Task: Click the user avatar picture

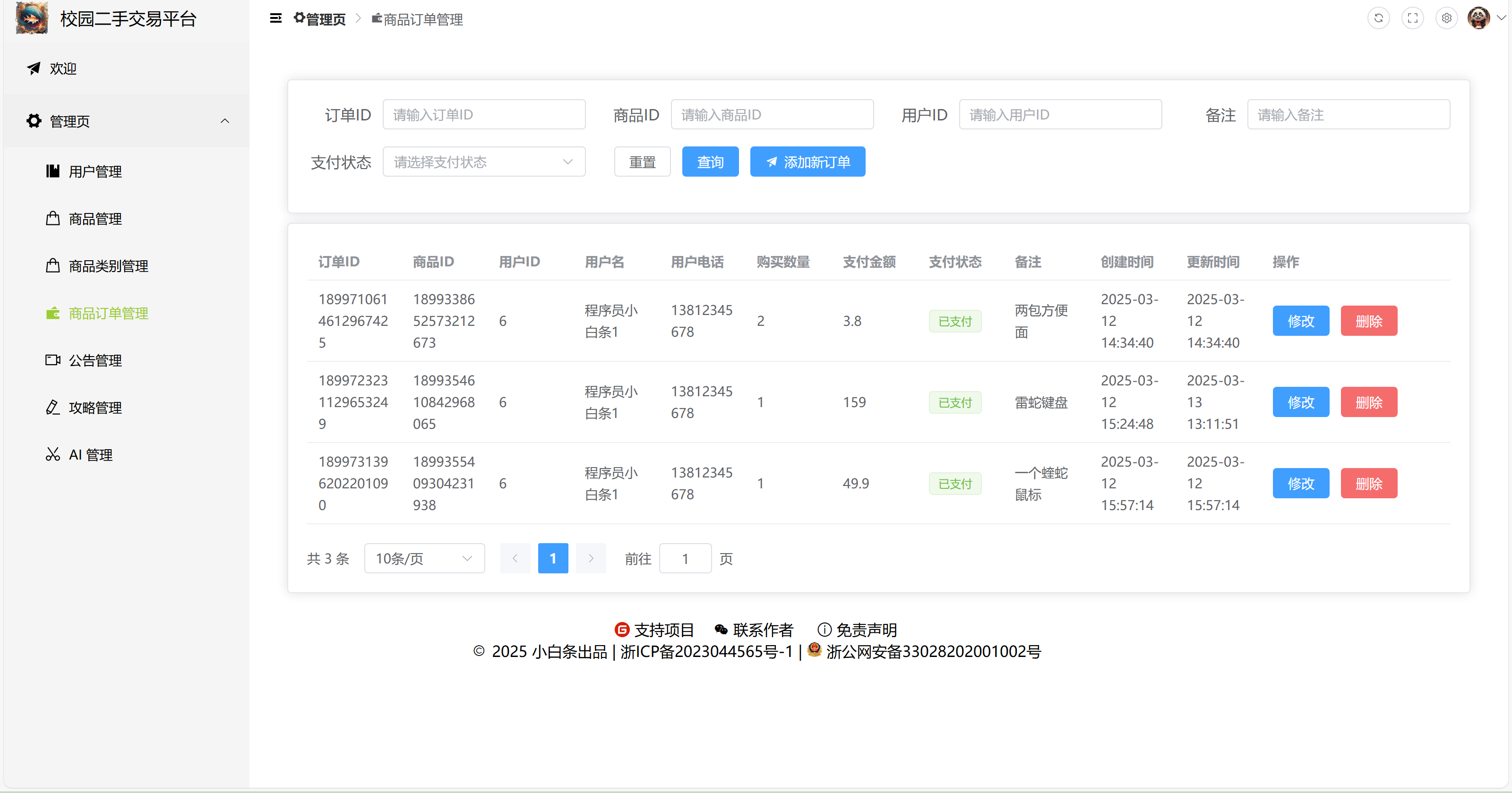Action: pyautogui.click(x=1478, y=18)
